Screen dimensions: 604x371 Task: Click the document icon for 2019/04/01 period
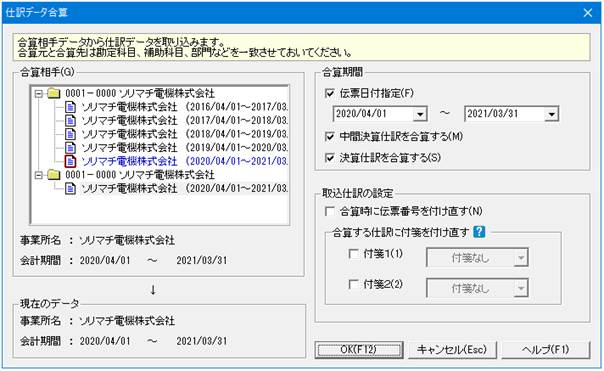click(70, 148)
